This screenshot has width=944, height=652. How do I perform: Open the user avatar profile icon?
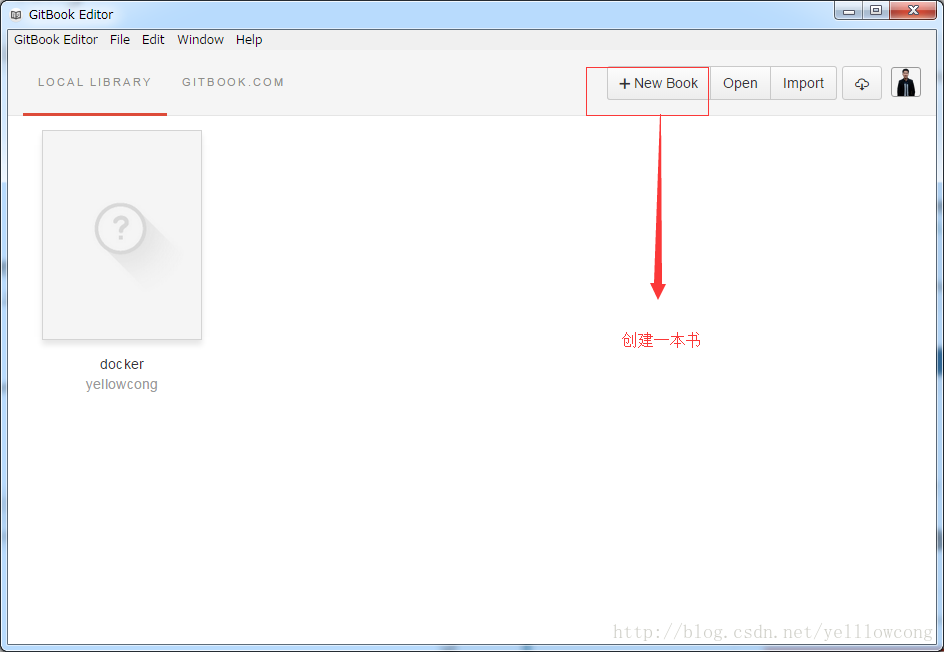pos(905,83)
